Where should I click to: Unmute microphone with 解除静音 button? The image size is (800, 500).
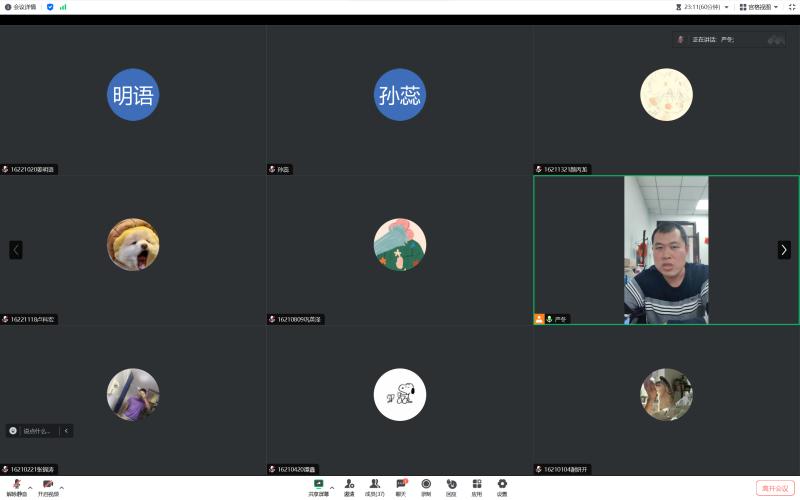point(16,485)
